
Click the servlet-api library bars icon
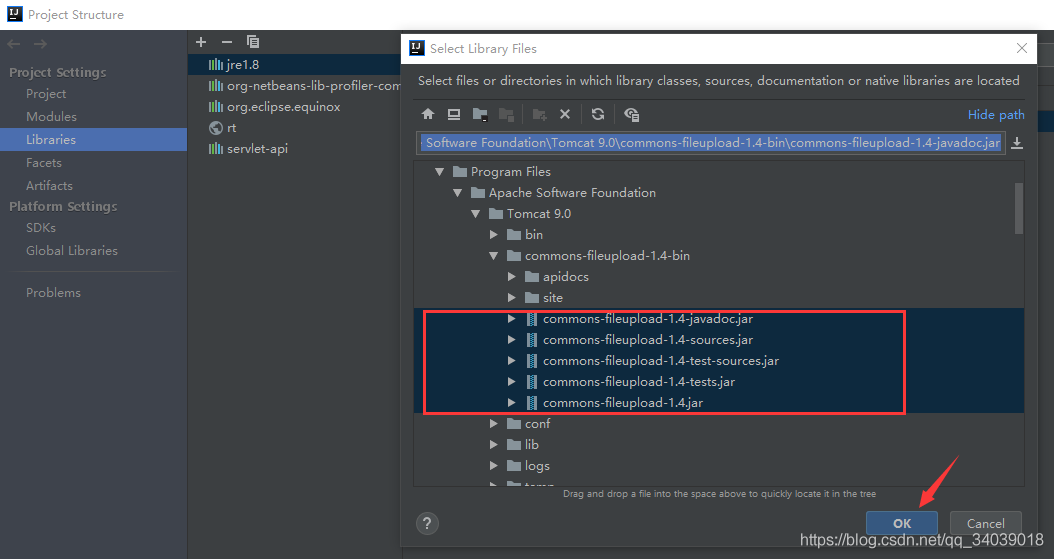[x=215, y=148]
